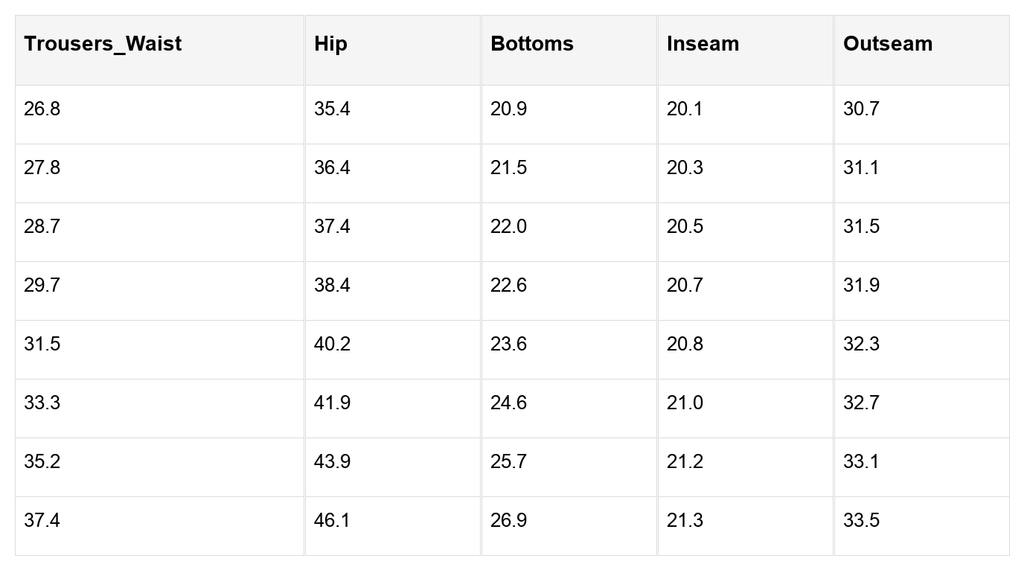Select inseam cell showing 21.0
Image resolution: width=1024 pixels, height=570 pixels.
[x=745, y=409]
